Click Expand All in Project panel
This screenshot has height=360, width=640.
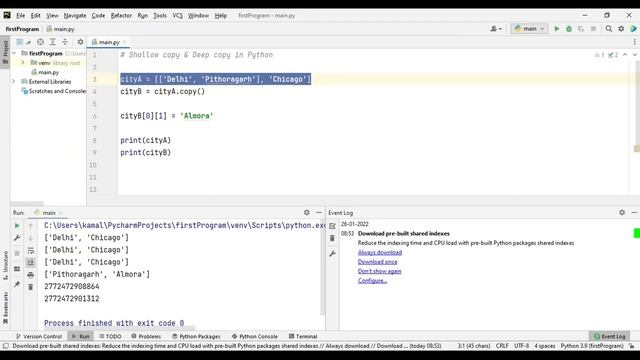pyautogui.click(x=53, y=42)
